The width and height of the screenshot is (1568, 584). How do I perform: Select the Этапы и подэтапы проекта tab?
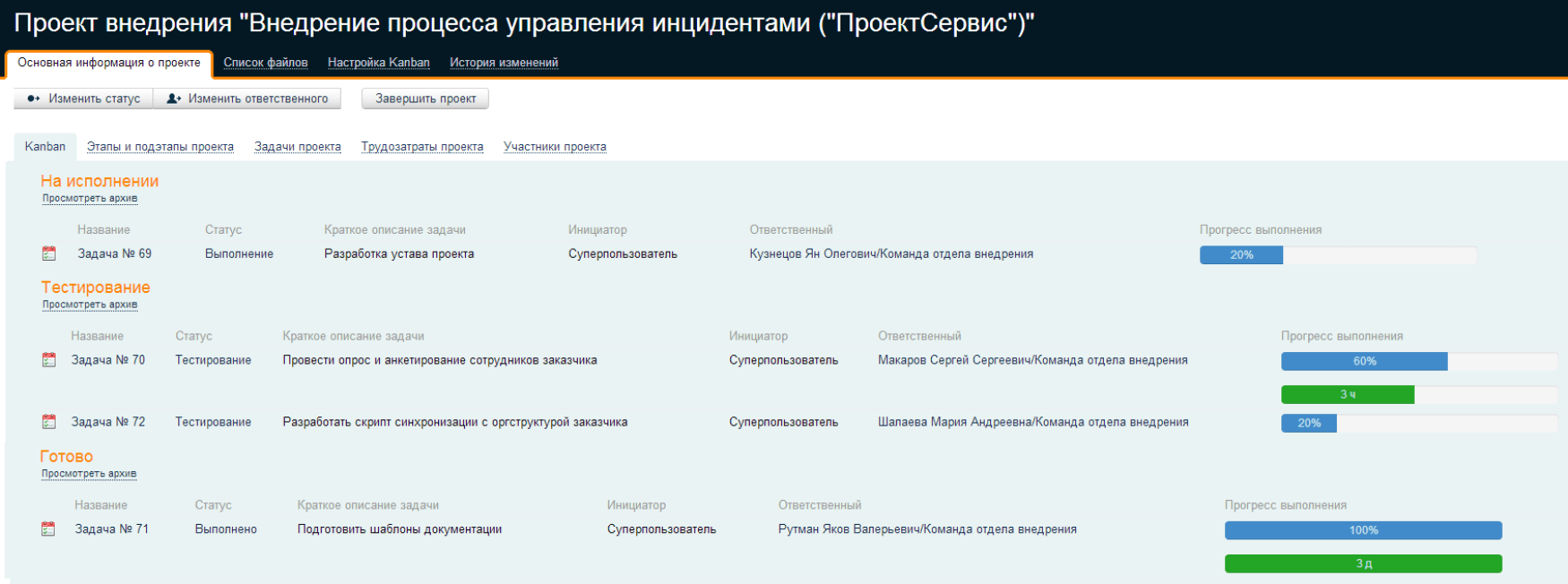[160, 147]
